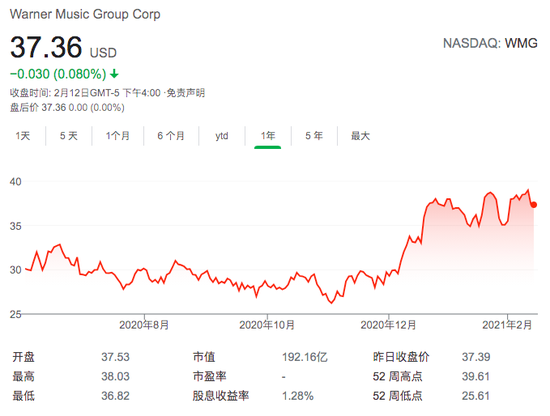The height and width of the screenshot is (416, 550).
Task: Open the 最大 time range
Action: 360,136
